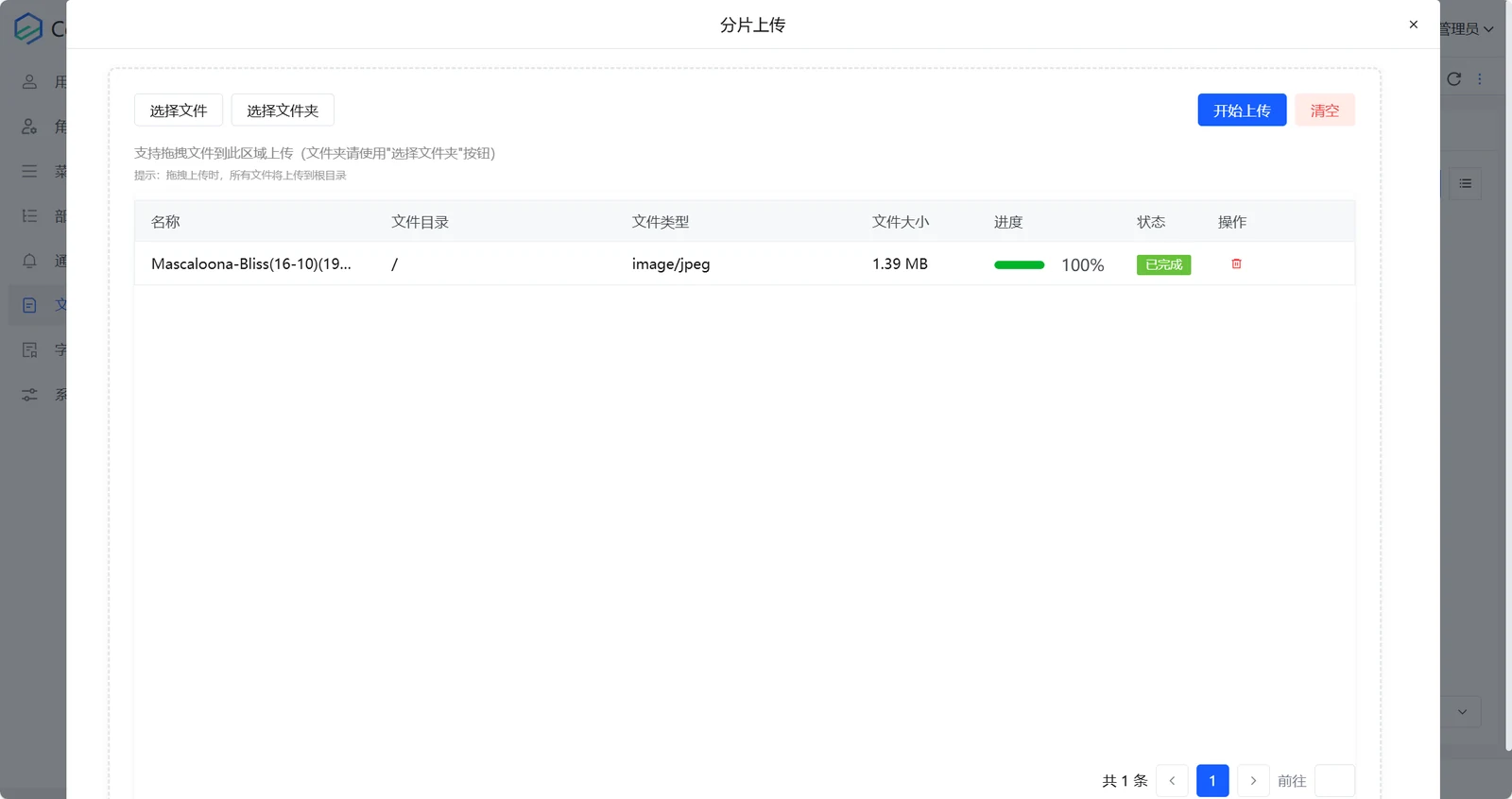Viewport: 1512px width, 799px height.
Task: Click the 选择文件 button
Action: (x=179, y=110)
